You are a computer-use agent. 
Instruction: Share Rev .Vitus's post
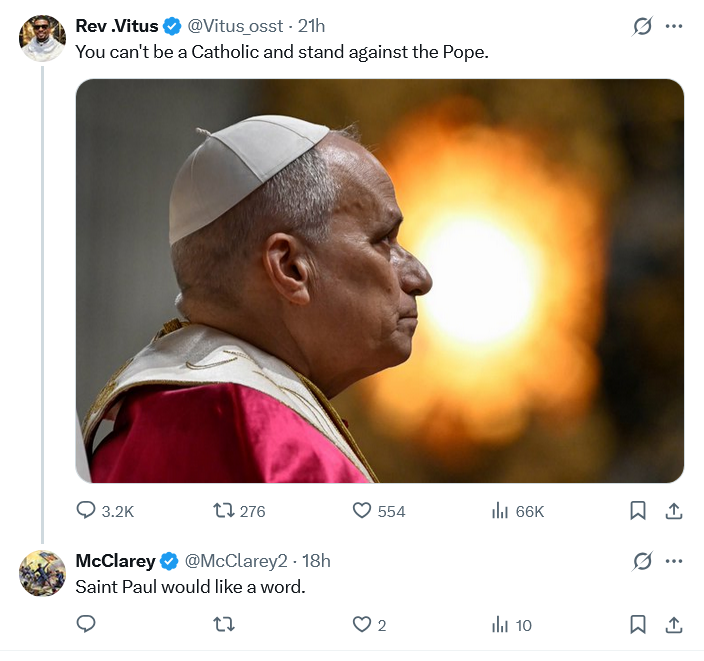[674, 511]
